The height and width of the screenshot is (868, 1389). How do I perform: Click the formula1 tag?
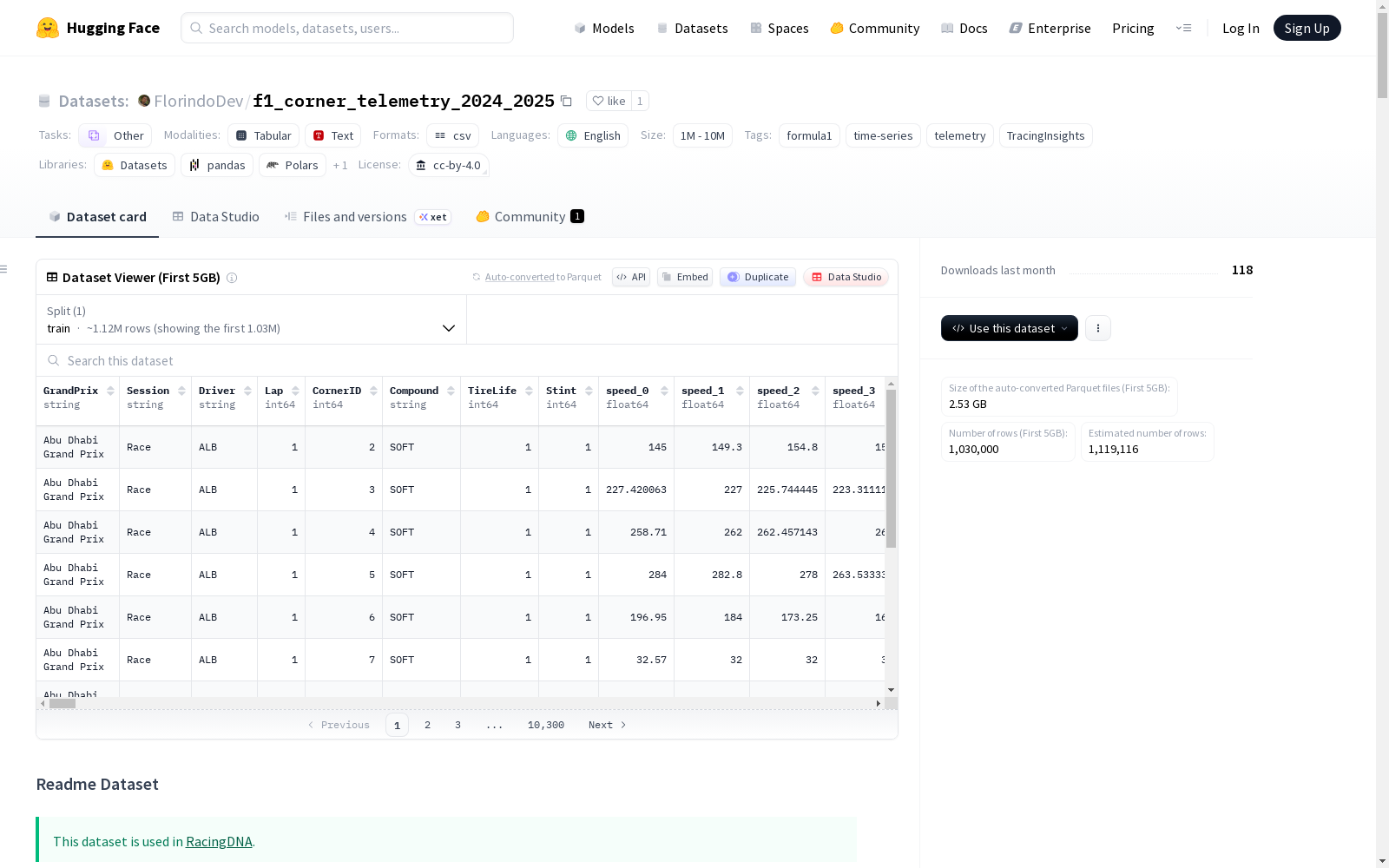809,135
